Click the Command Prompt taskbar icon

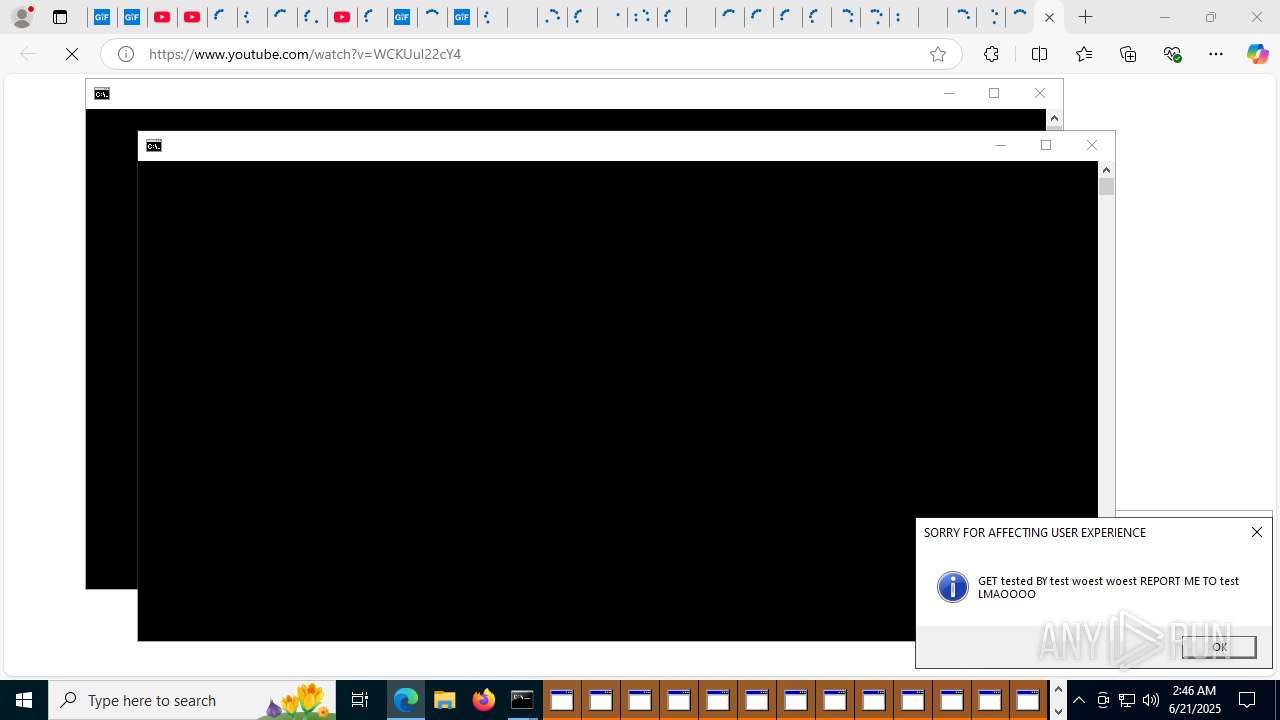coord(522,700)
